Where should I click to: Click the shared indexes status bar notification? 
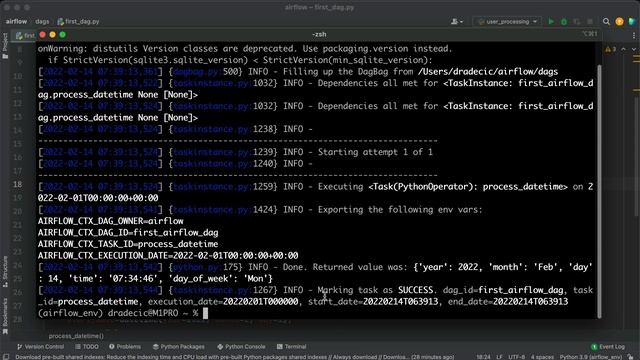(235, 357)
